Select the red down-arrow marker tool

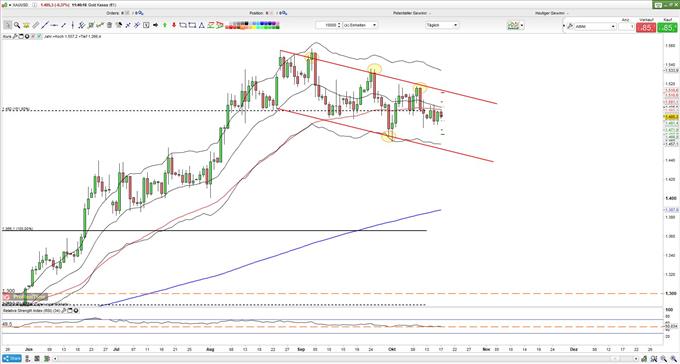pyautogui.click(x=174, y=25)
